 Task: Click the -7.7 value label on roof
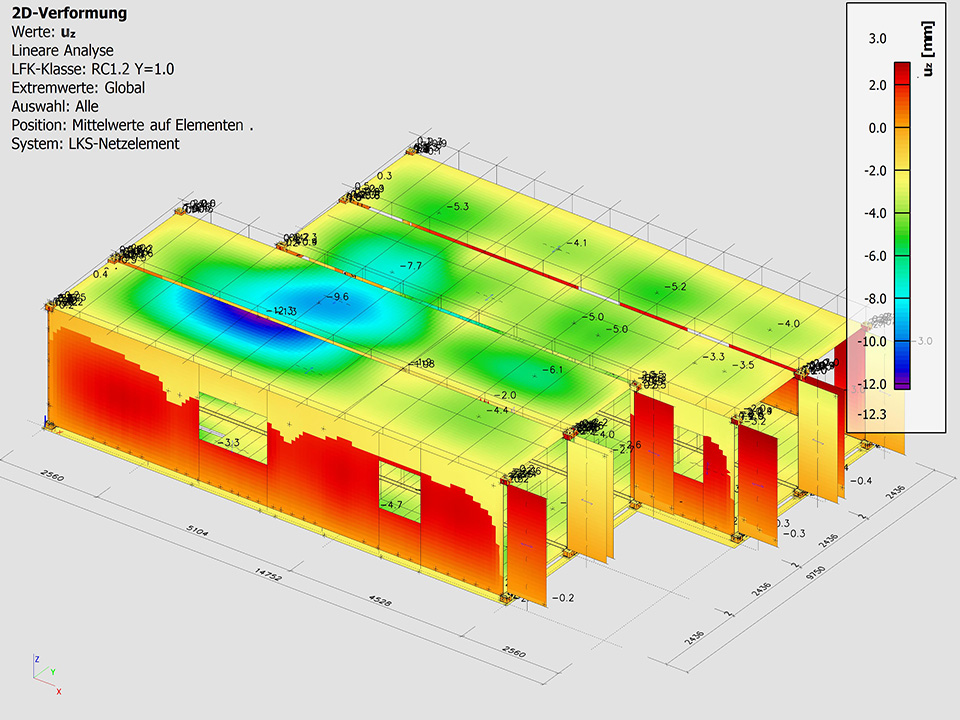tap(410, 266)
